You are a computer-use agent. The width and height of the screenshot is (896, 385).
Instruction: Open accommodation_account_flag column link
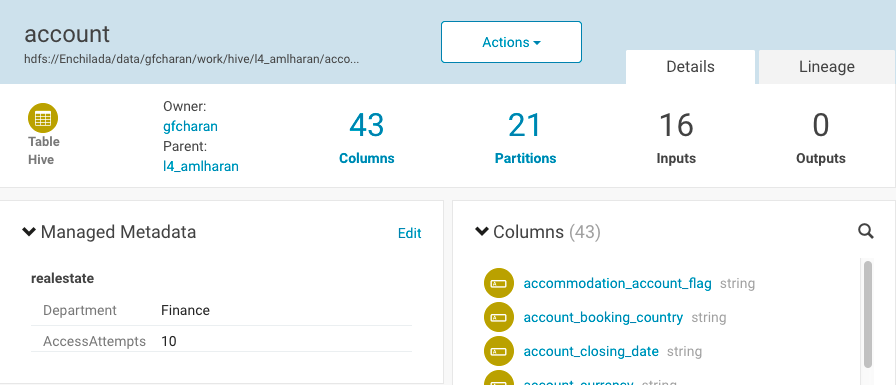[618, 283]
